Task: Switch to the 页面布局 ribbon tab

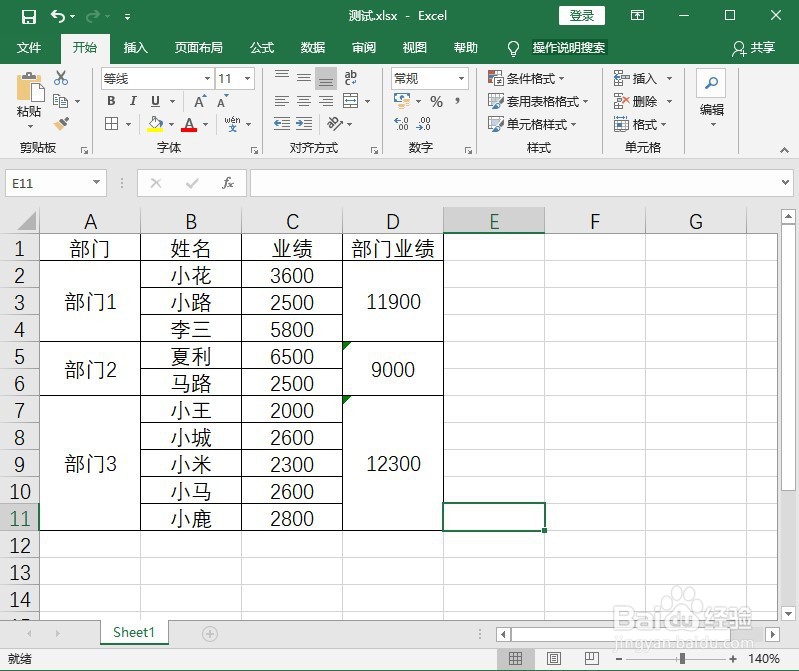Action: 199,48
